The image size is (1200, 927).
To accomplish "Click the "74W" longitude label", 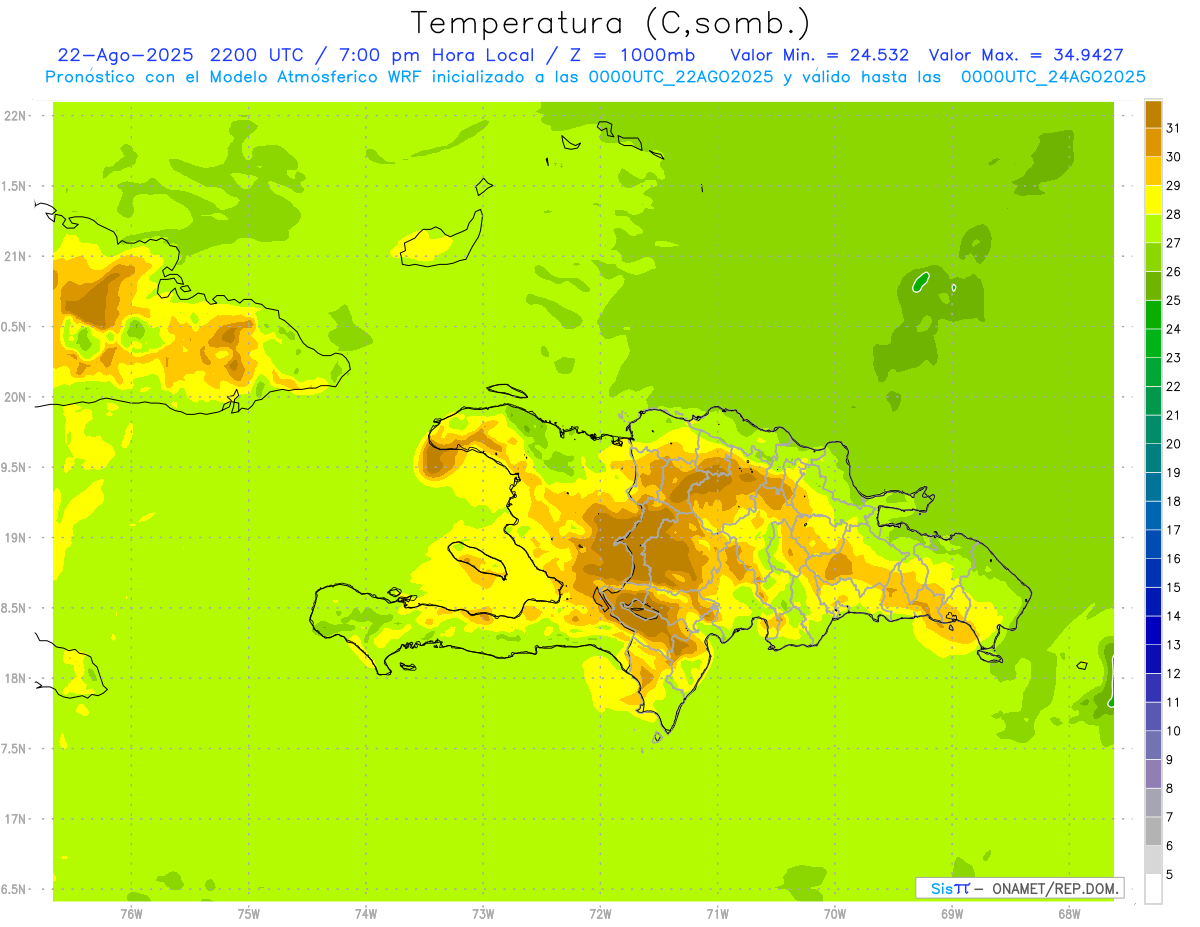I will (366, 914).
